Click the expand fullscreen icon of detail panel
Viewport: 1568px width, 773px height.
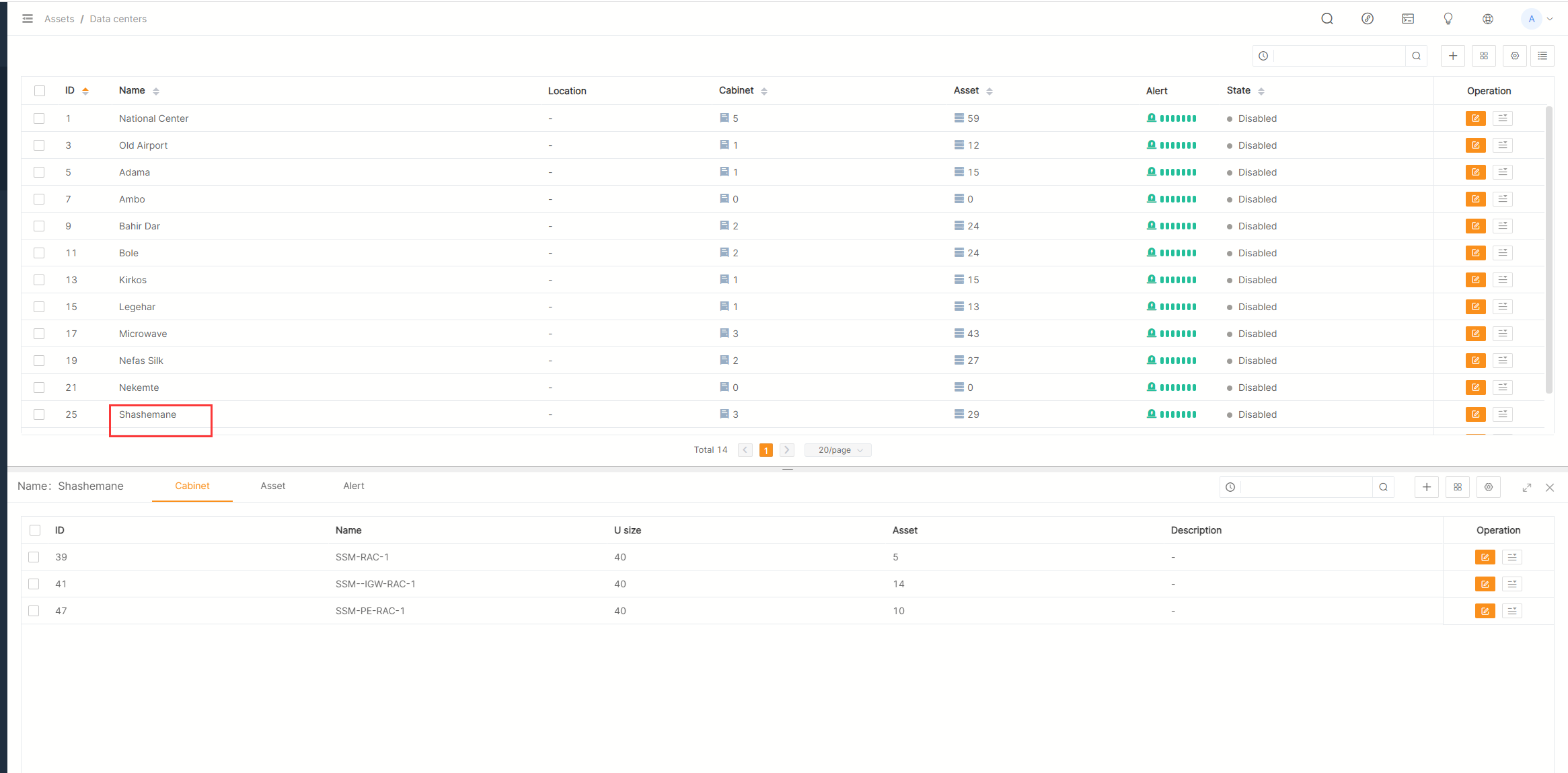[1526, 488]
